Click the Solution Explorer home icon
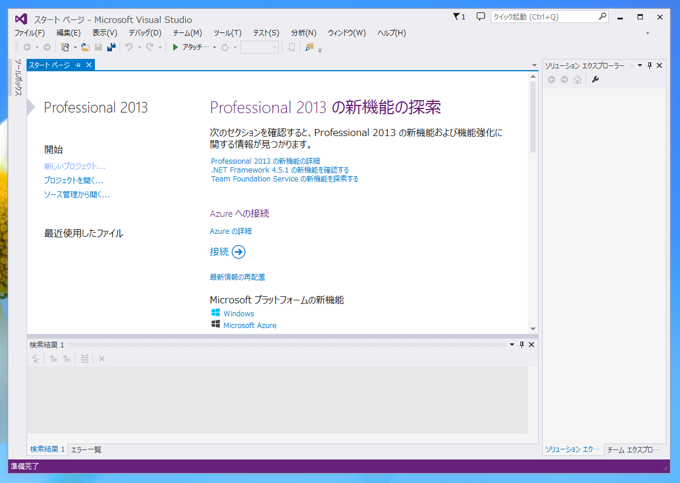 [x=577, y=80]
